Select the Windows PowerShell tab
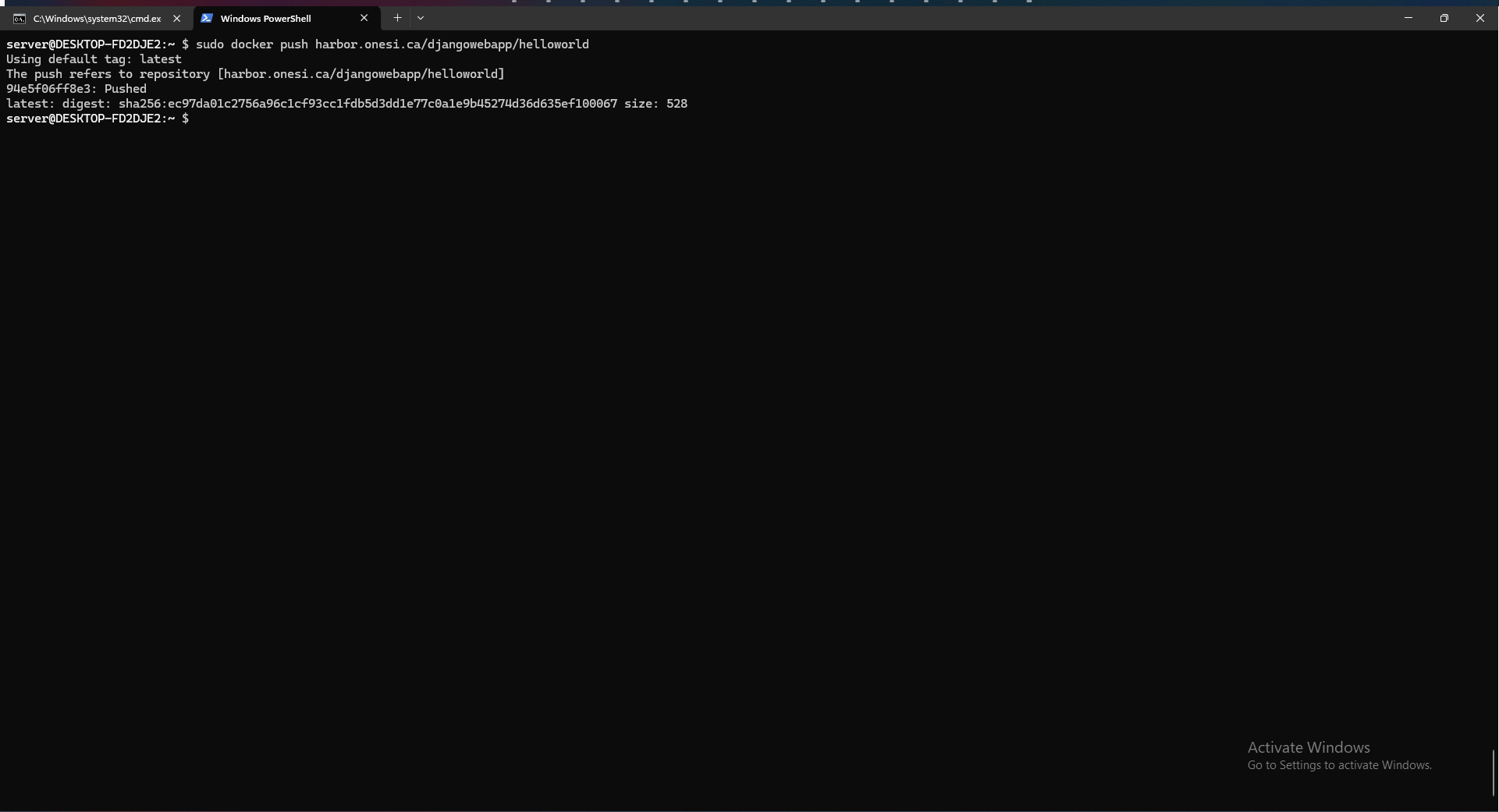The width and height of the screenshot is (1499, 812). pos(286,18)
